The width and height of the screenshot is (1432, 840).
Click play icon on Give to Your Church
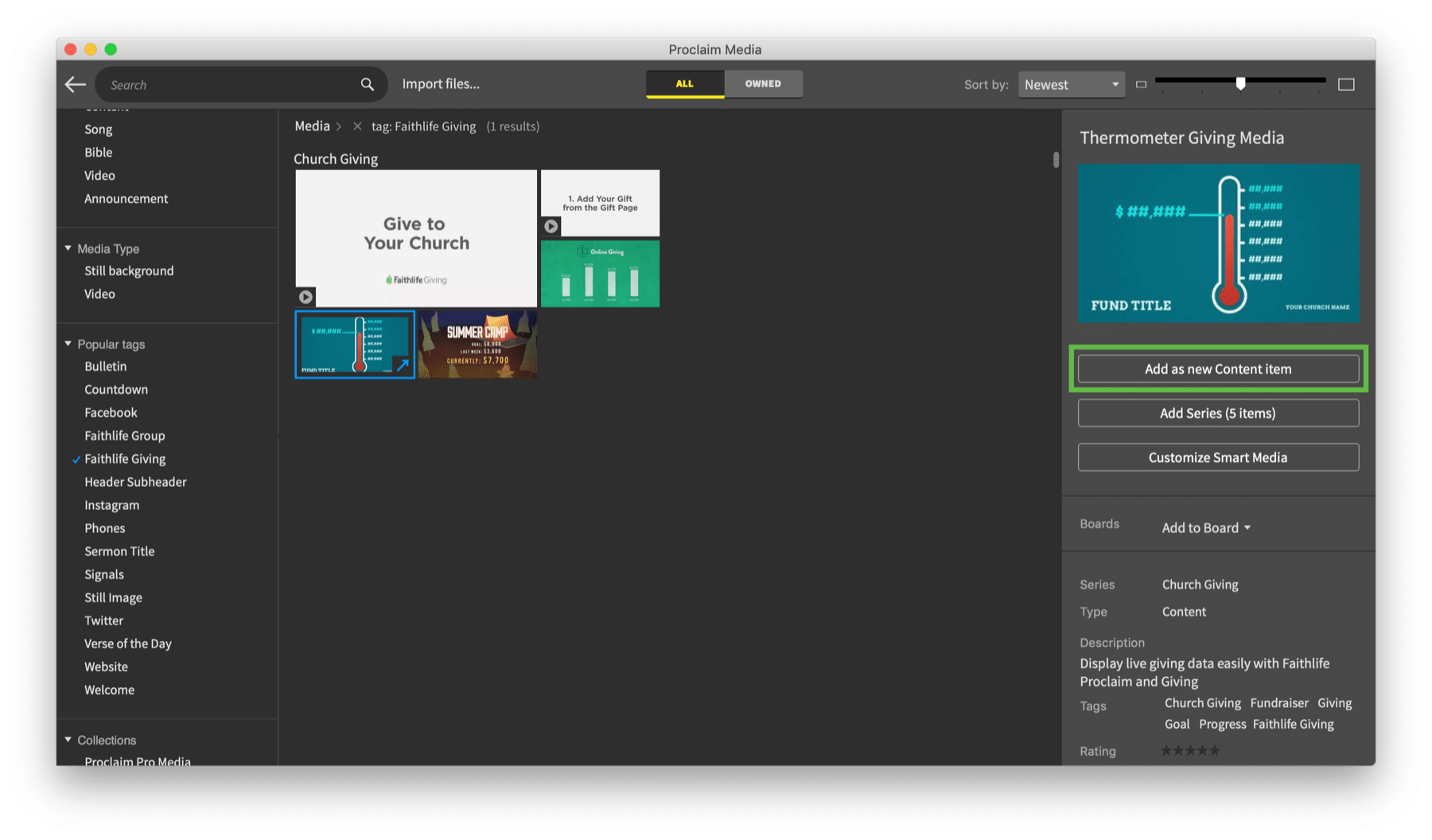pyautogui.click(x=305, y=297)
